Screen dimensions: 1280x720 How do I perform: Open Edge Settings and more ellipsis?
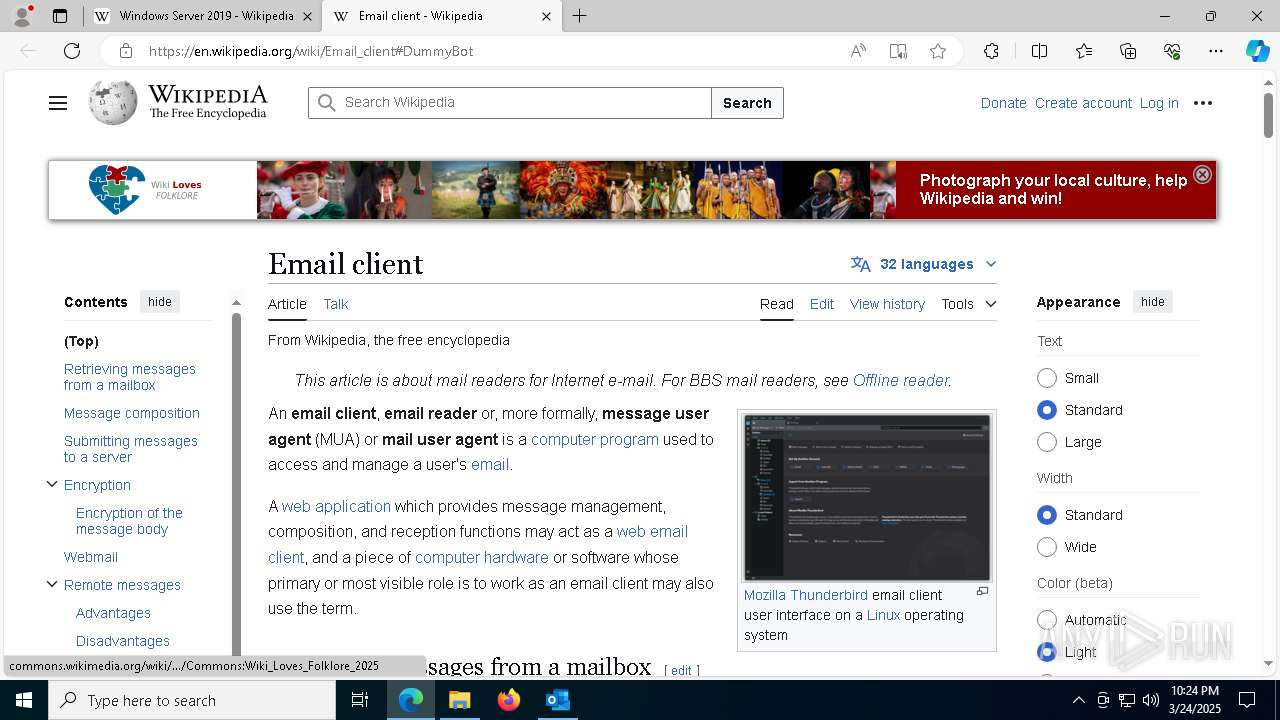click(1216, 51)
